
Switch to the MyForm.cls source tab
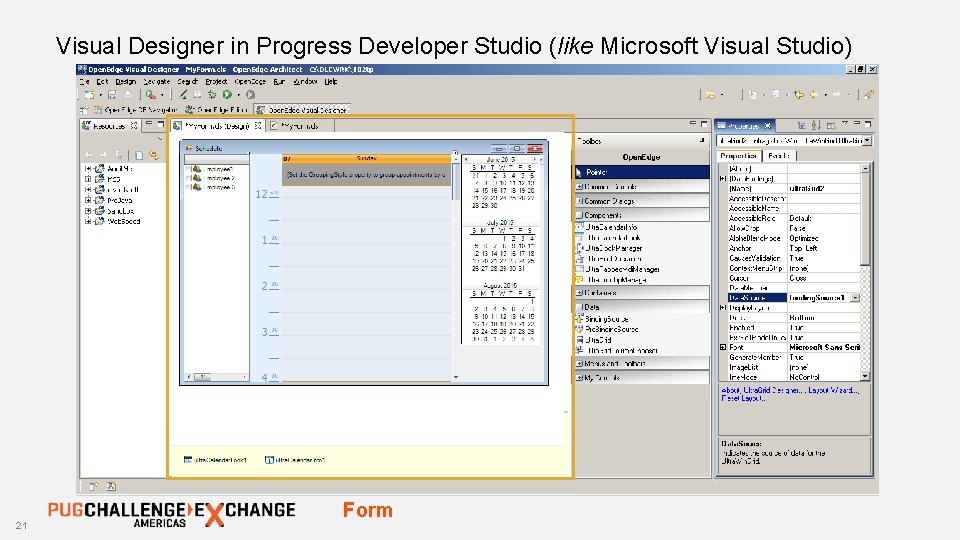pos(301,126)
